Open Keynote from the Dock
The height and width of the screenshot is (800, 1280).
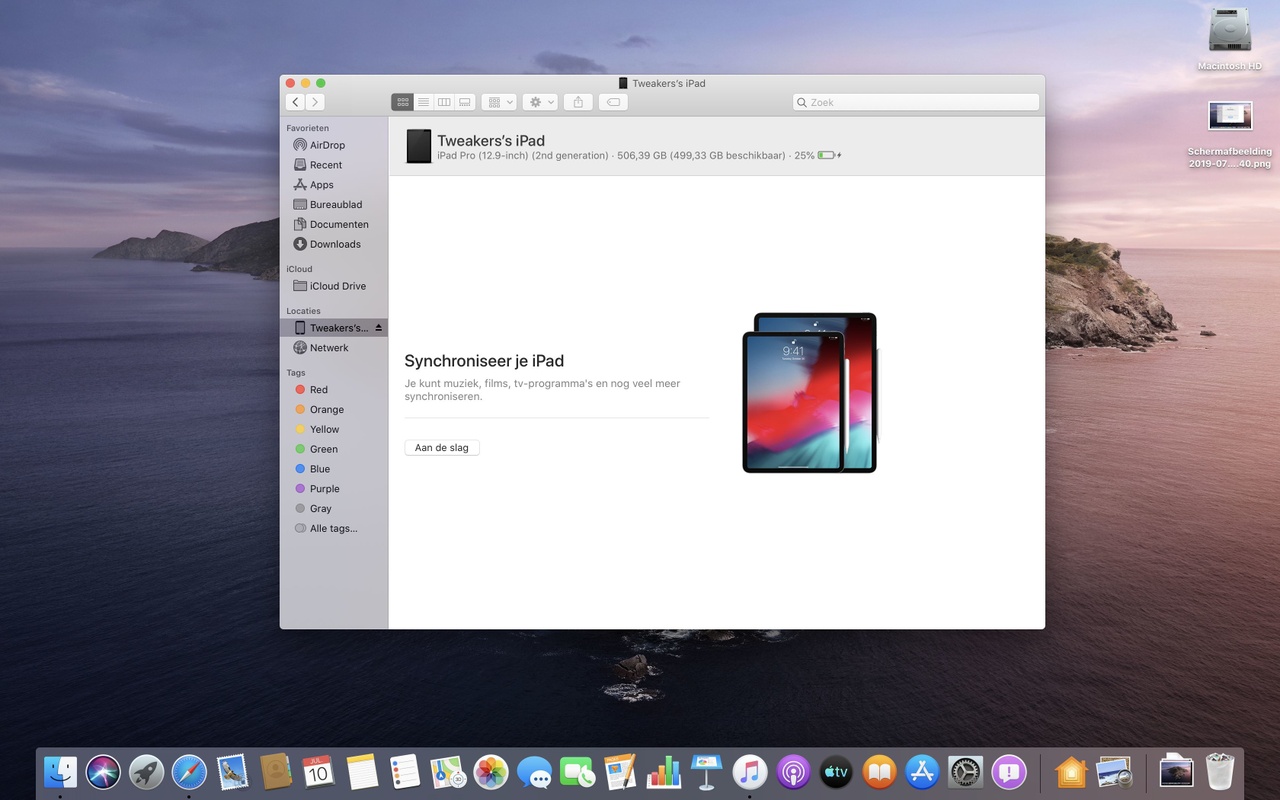706,772
